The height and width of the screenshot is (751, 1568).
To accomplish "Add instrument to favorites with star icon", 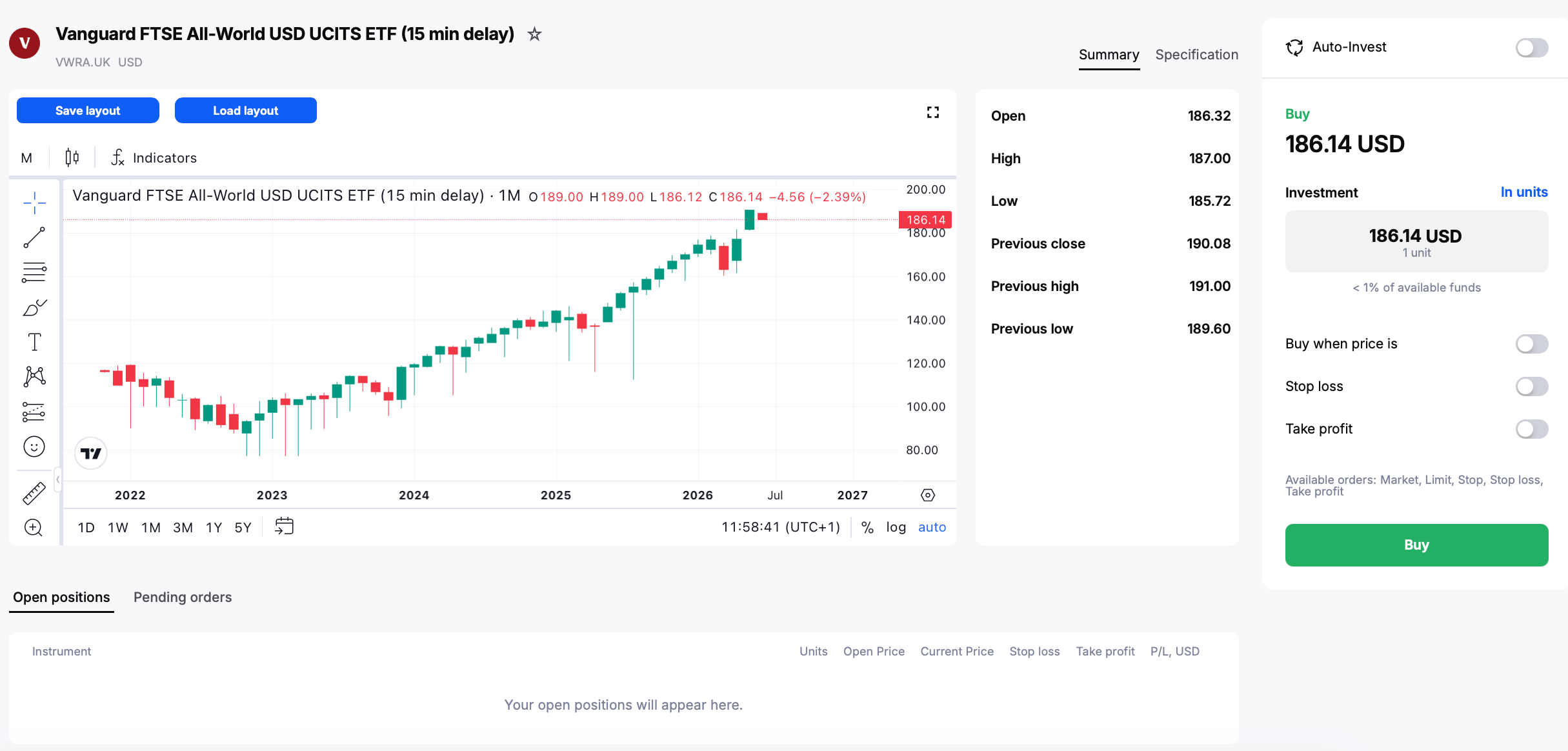I will pyautogui.click(x=534, y=34).
